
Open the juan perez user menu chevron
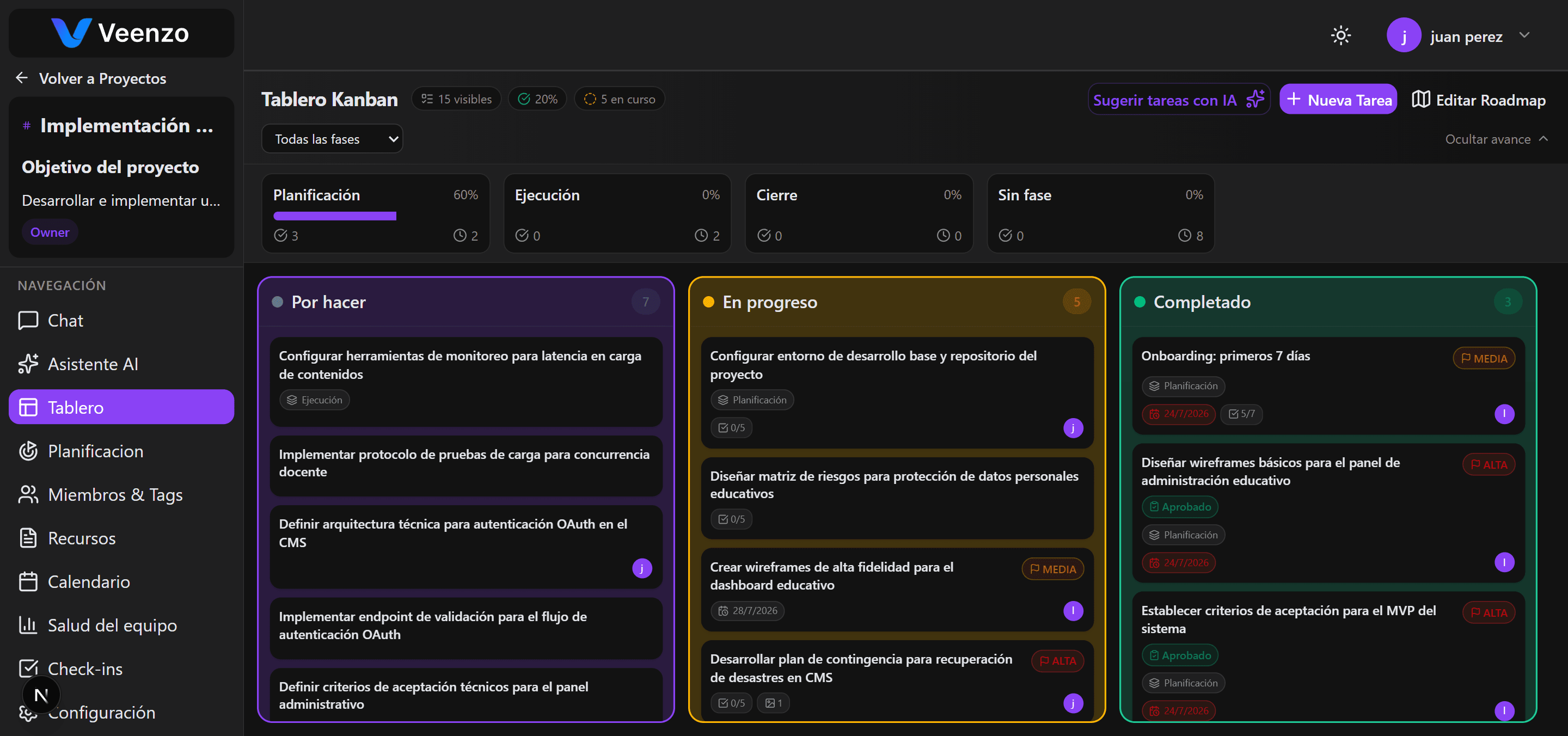tap(1523, 35)
